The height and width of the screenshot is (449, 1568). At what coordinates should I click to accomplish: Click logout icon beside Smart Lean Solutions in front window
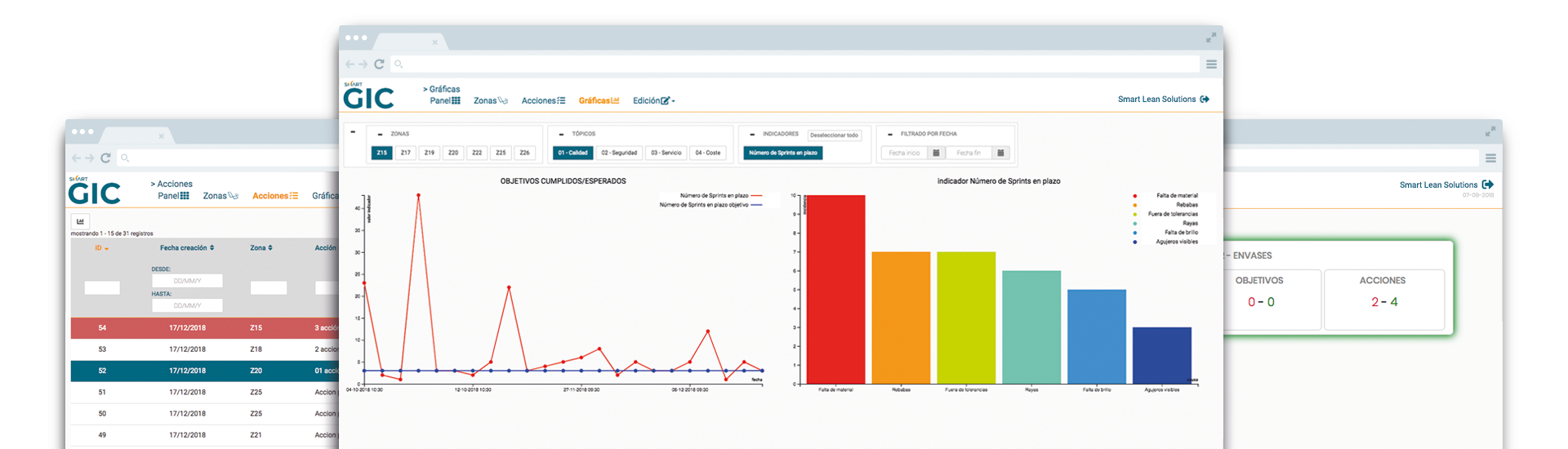coord(1205,99)
